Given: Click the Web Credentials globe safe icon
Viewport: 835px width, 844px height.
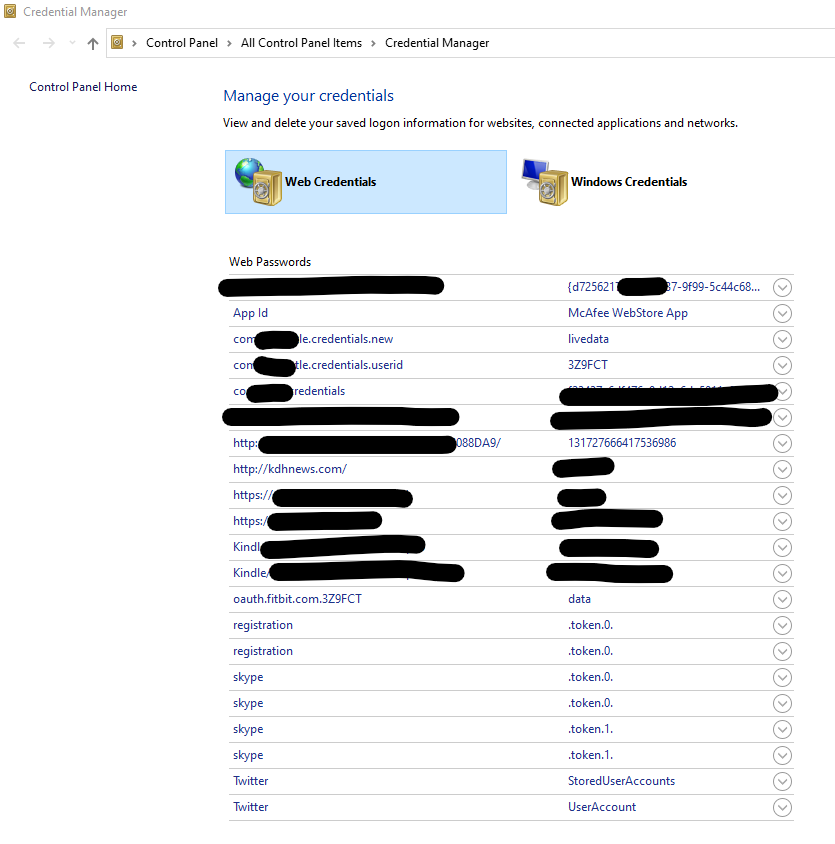Looking at the screenshot, I should 258,182.
